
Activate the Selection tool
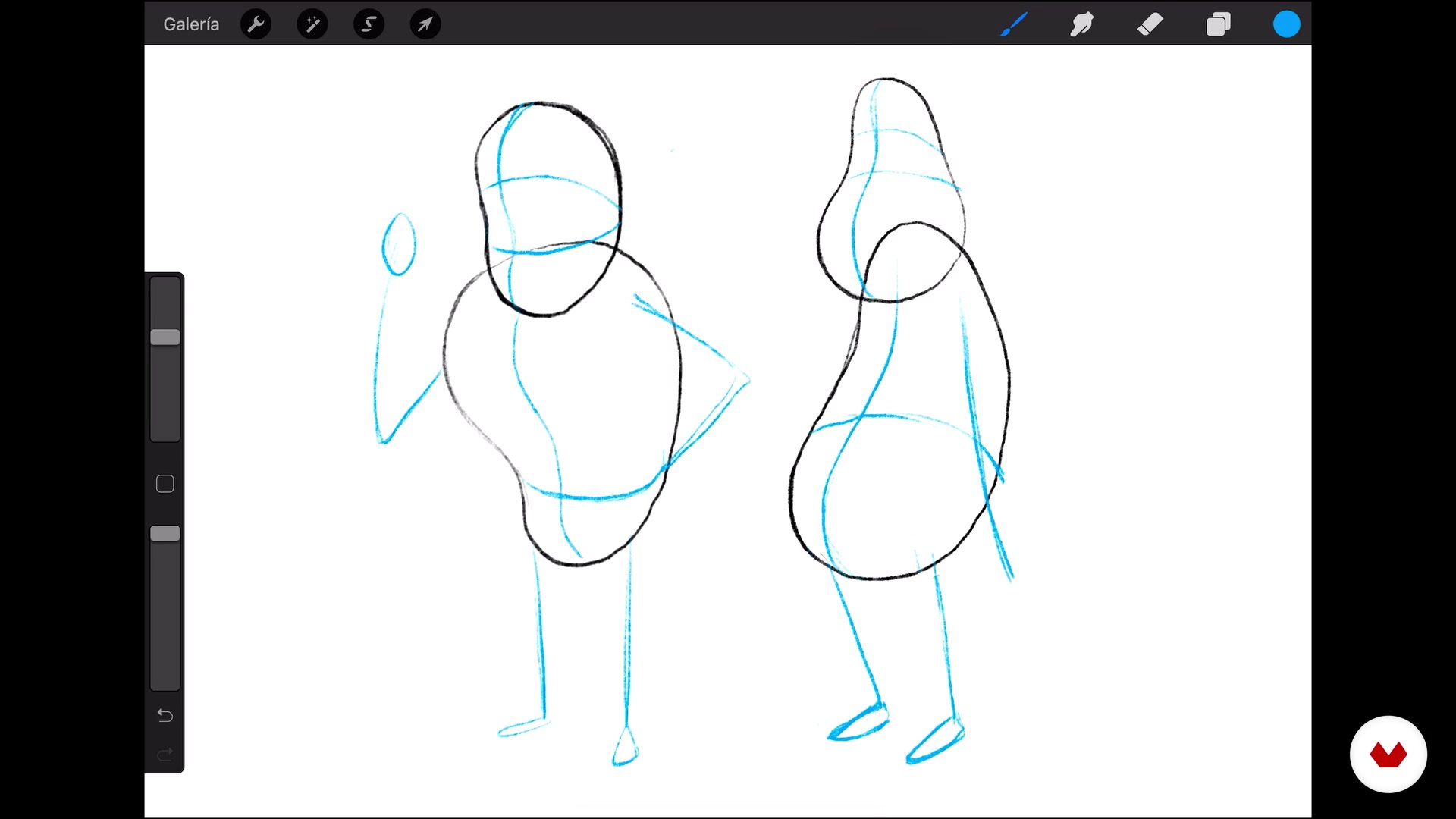pyautogui.click(x=369, y=24)
